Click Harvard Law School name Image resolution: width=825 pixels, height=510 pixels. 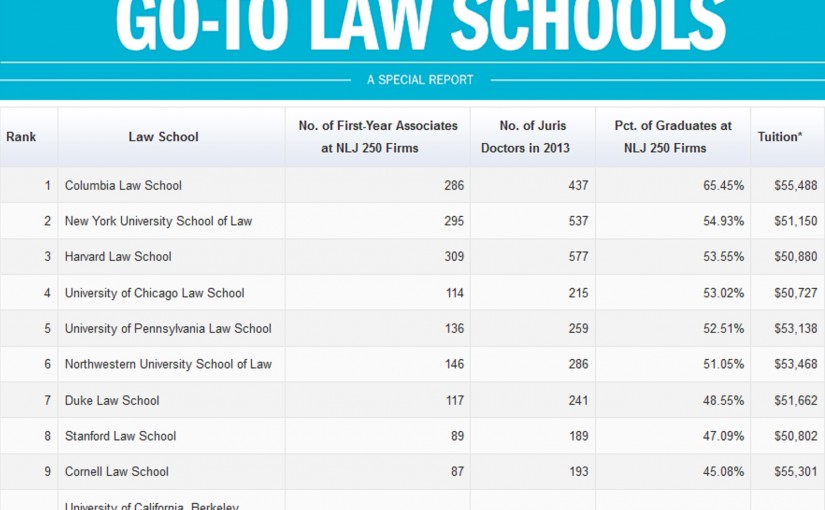(118, 257)
